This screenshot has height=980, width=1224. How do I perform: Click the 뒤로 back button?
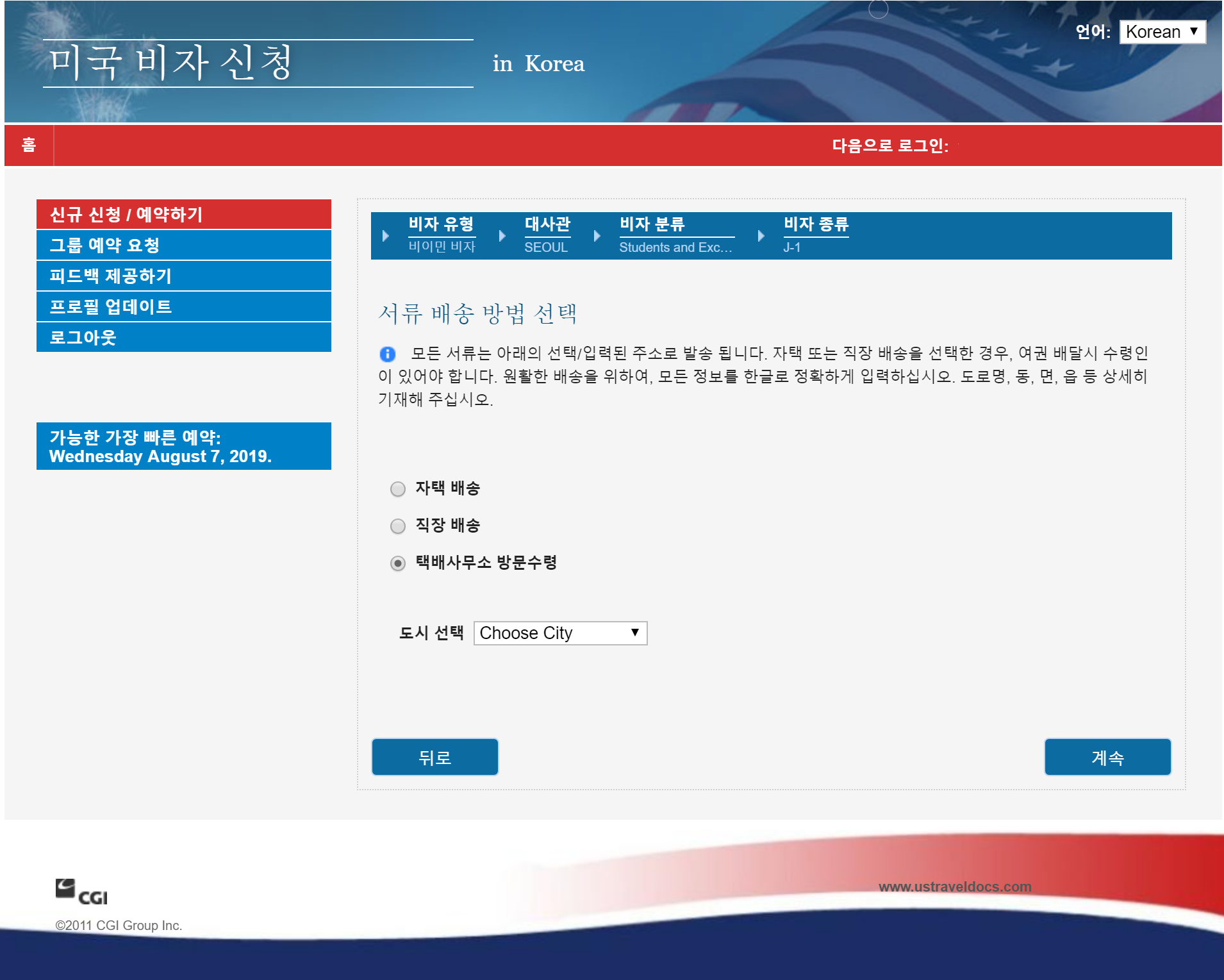435,757
